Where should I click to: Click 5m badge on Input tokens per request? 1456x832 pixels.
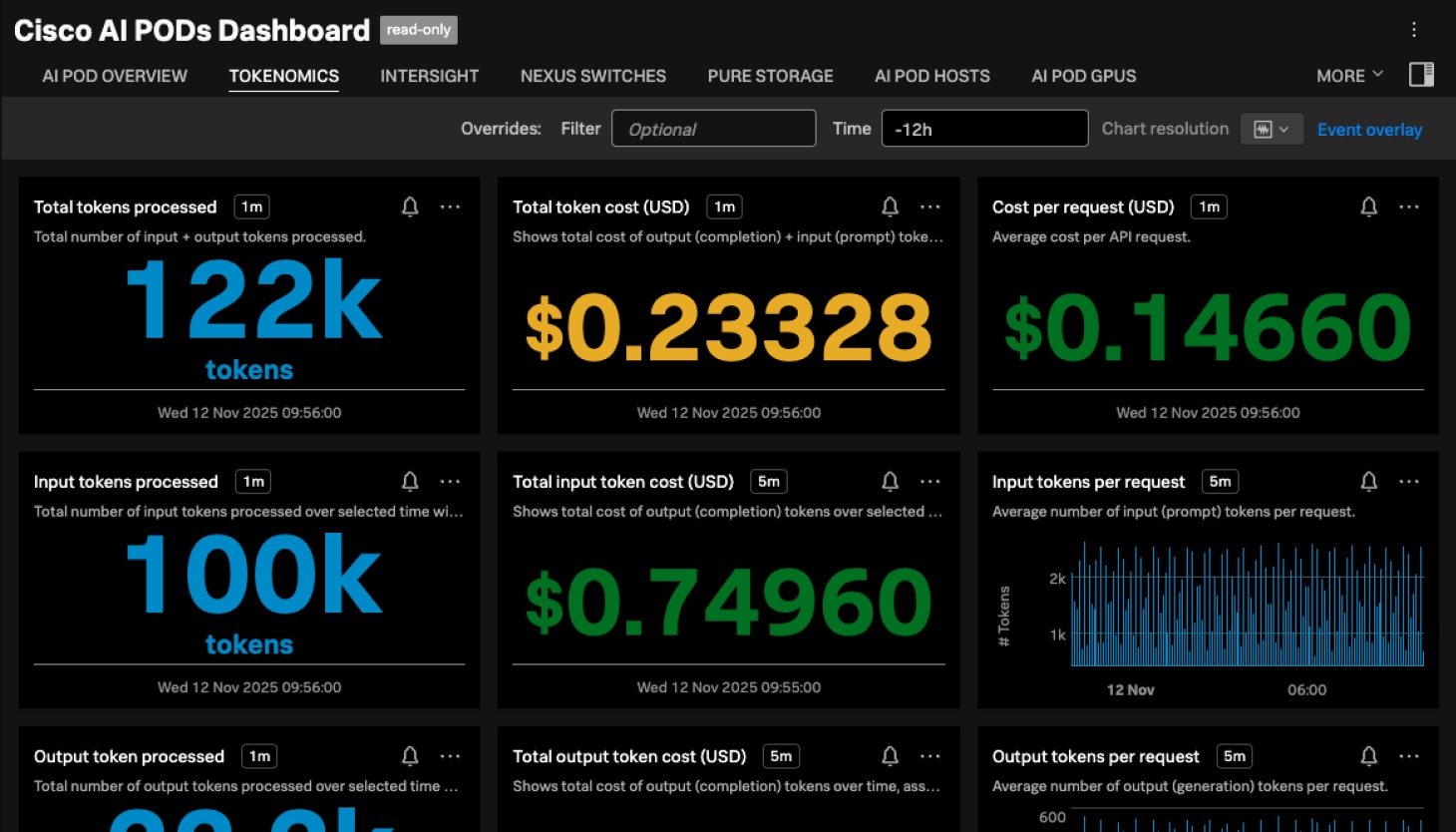1221,482
